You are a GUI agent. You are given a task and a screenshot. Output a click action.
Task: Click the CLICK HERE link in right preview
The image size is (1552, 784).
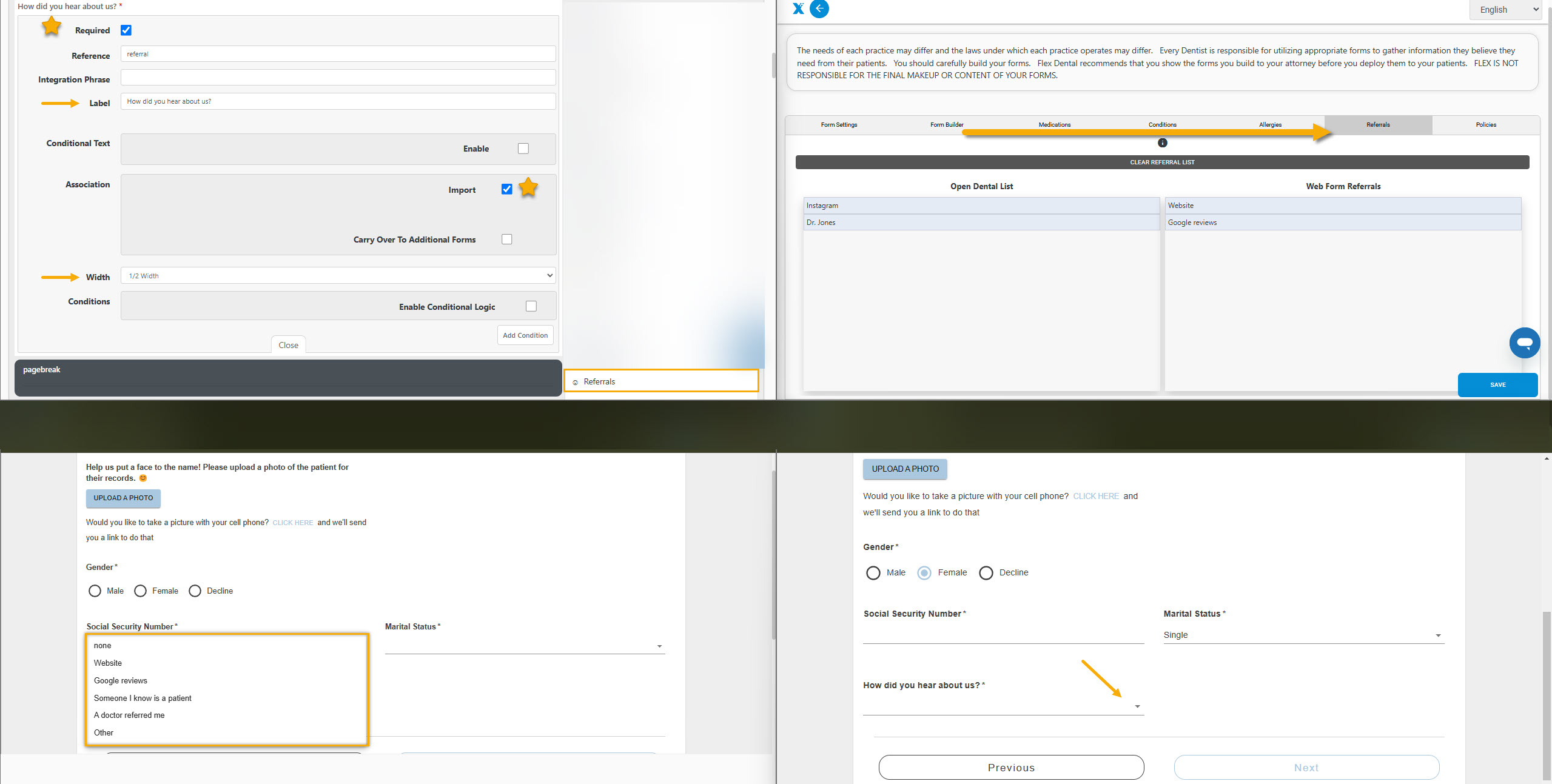point(1096,497)
